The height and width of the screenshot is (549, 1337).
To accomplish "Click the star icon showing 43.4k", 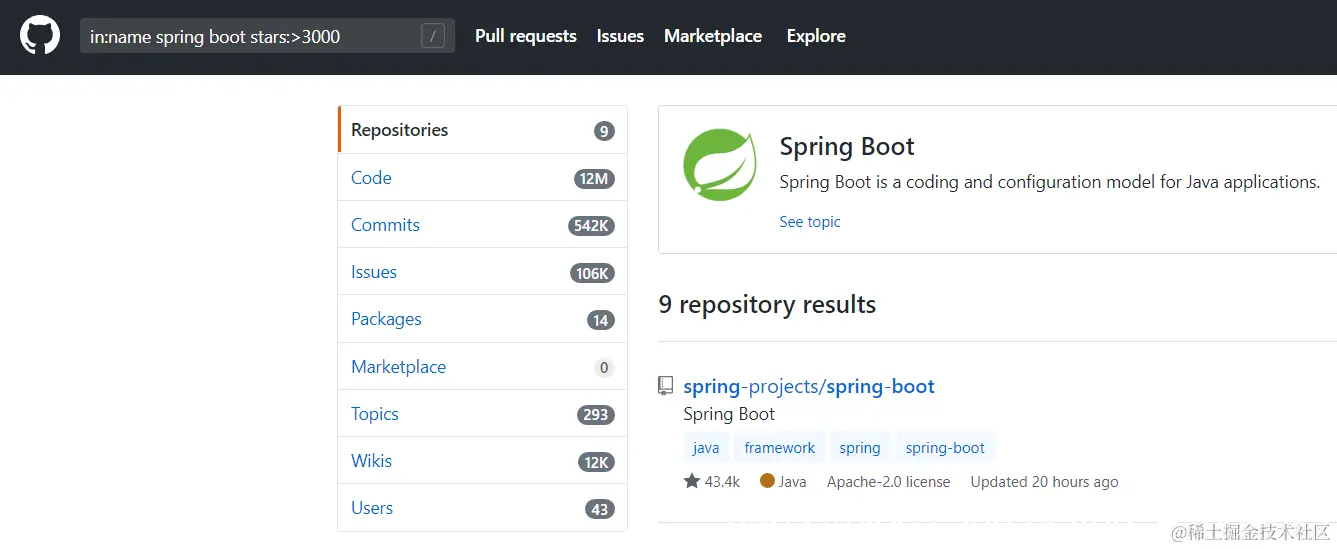I will point(692,482).
